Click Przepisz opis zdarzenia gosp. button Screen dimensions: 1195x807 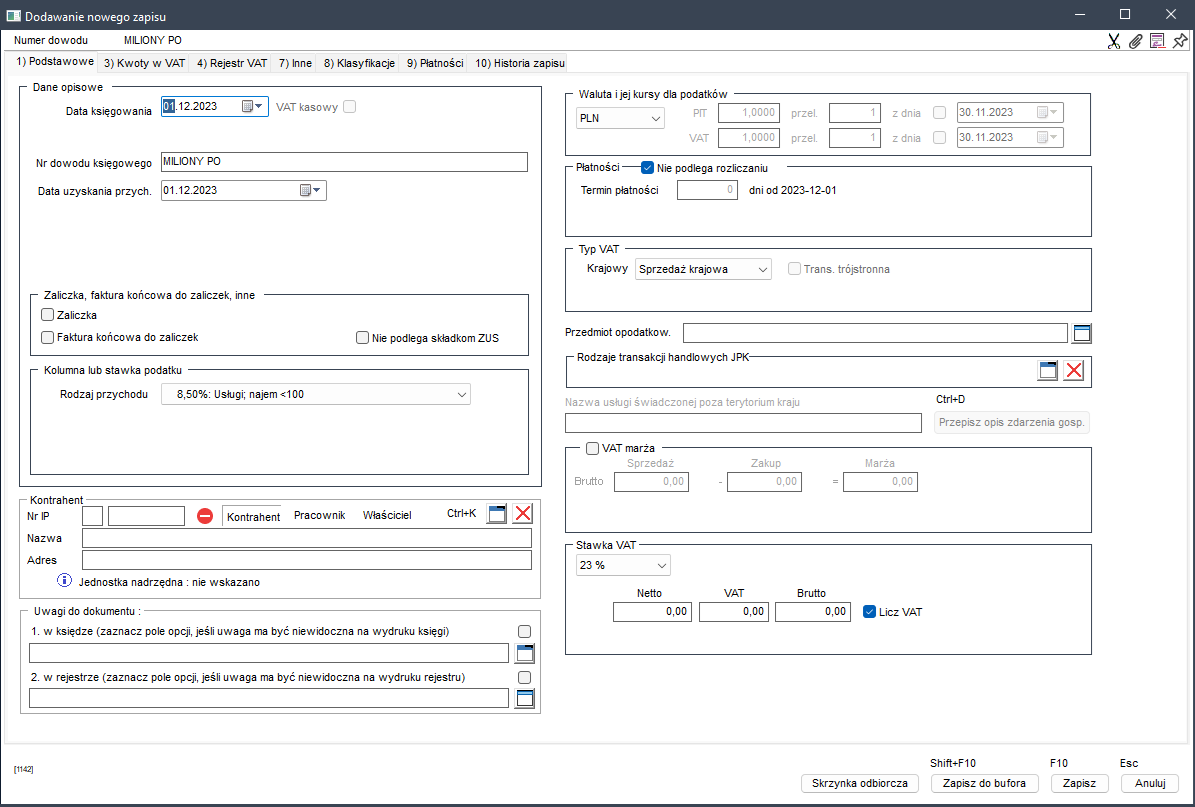click(x=1011, y=422)
